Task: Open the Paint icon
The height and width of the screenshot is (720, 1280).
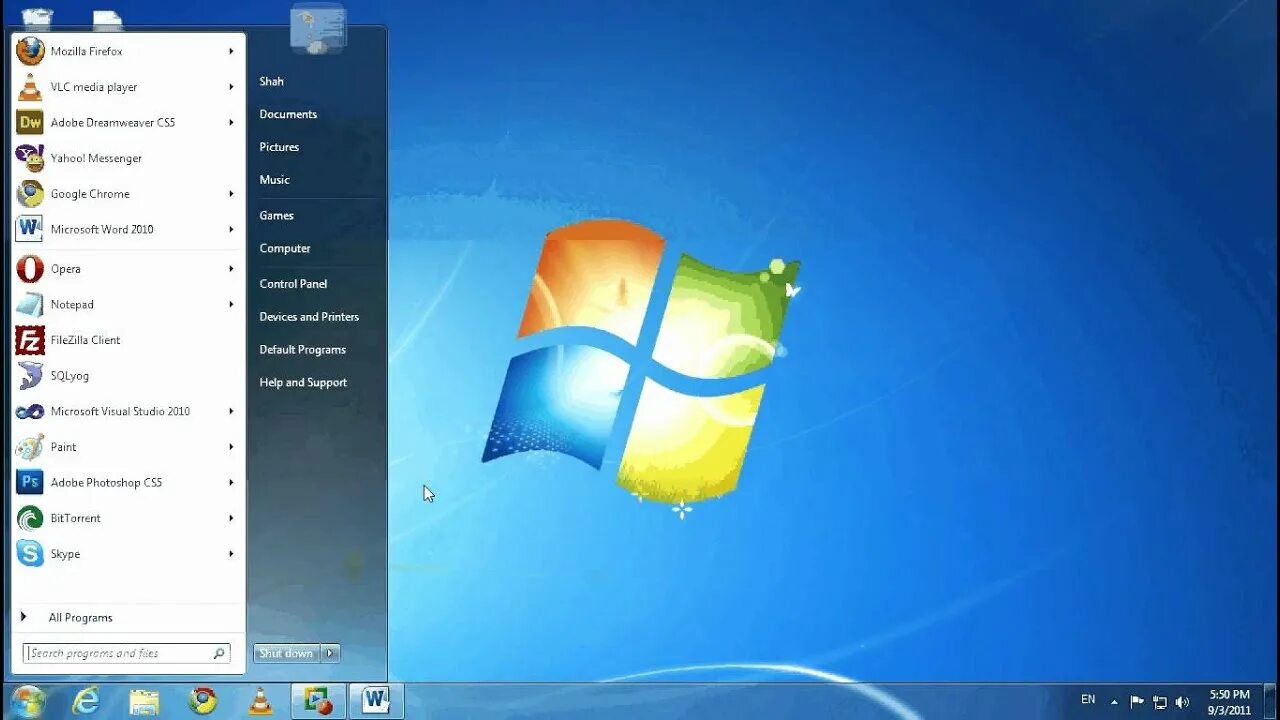Action: pyautogui.click(x=30, y=447)
